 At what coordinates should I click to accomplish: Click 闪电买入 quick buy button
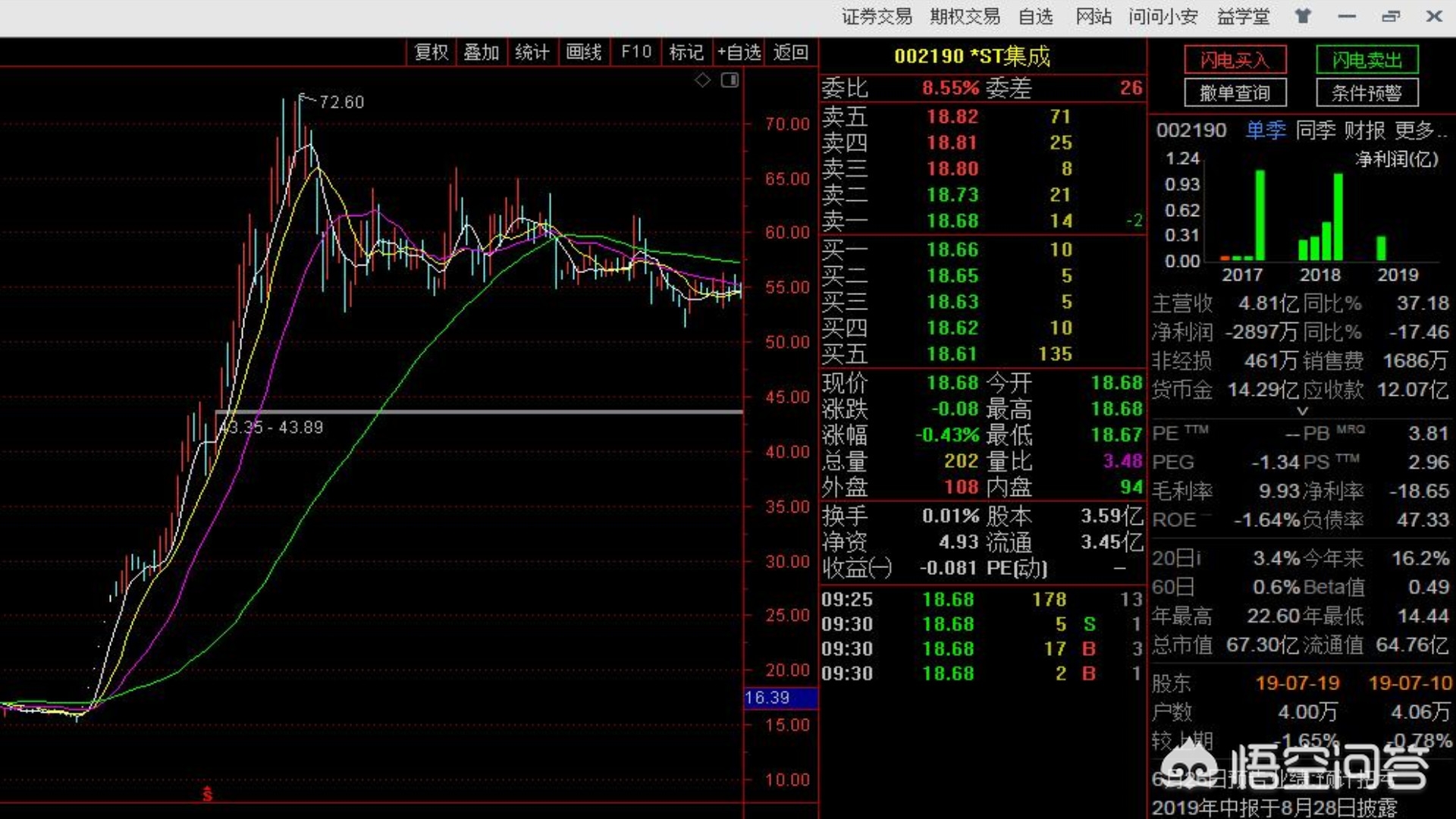(1235, 60)
